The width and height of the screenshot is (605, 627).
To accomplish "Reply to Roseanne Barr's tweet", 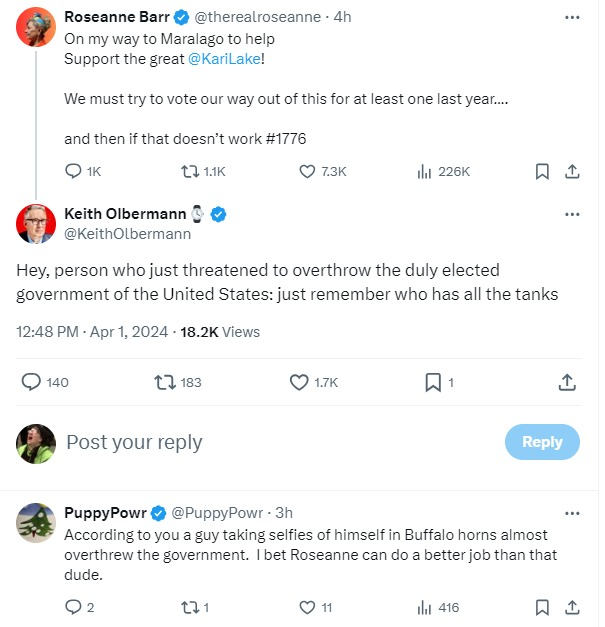I will click(x=73, y=171).
